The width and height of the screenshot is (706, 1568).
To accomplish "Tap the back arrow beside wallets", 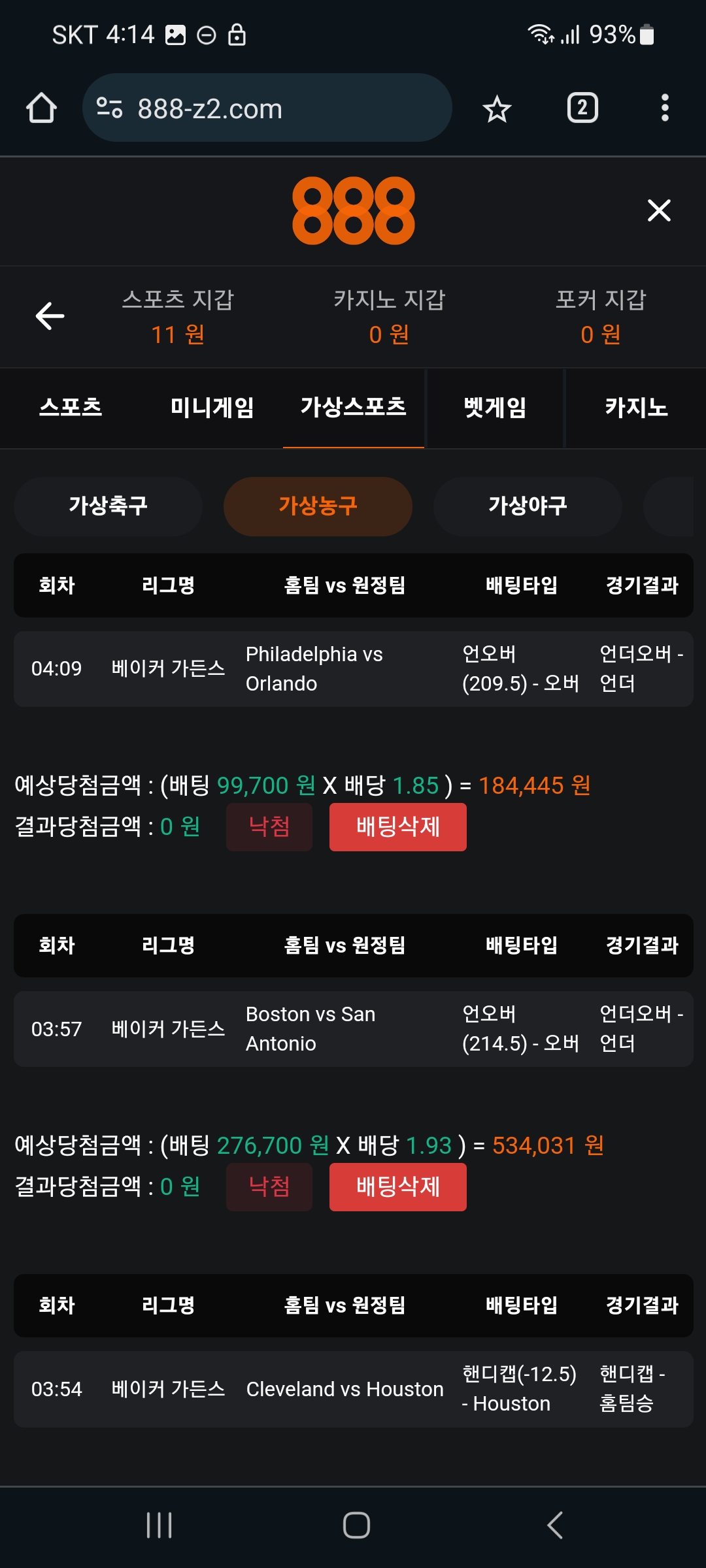I will [50, 316].
